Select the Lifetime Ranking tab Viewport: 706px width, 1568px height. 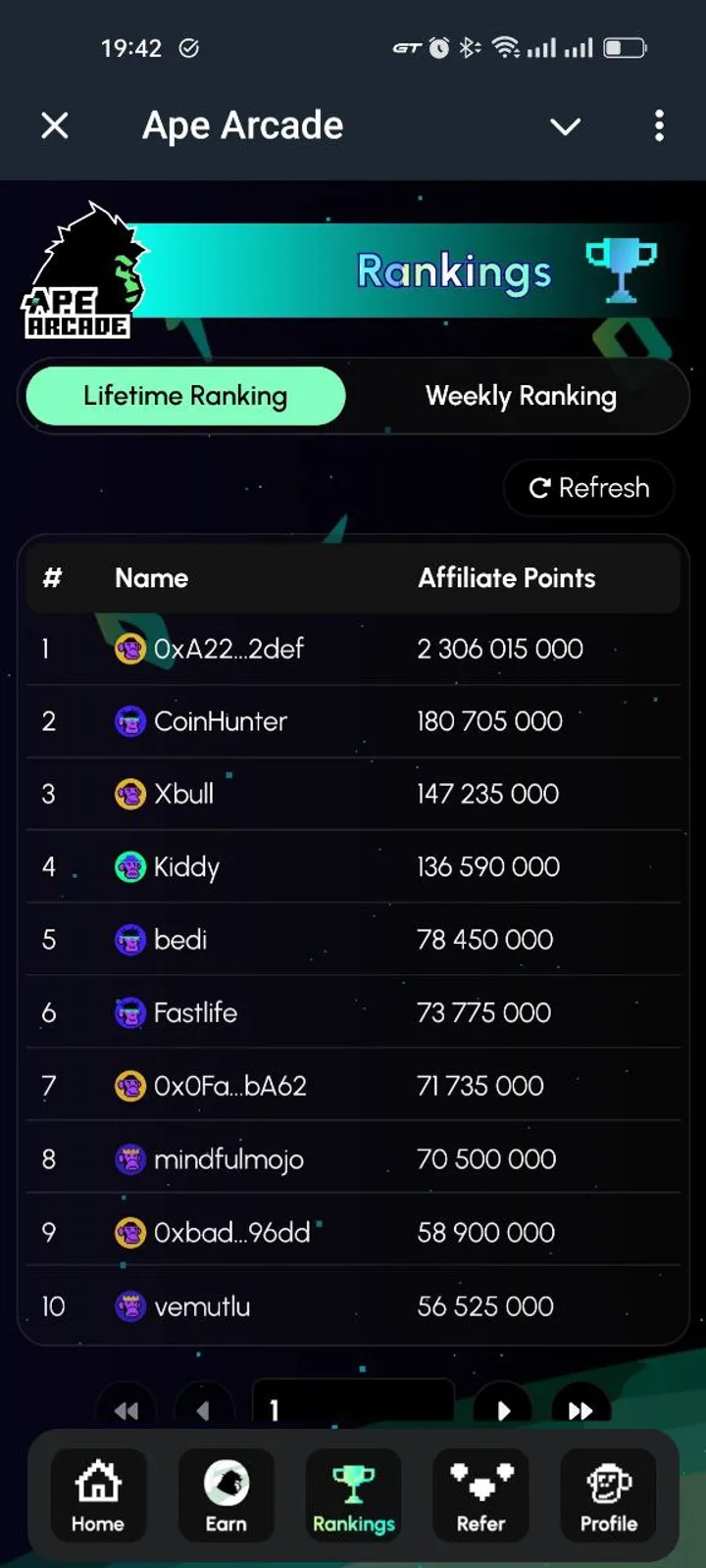coord(183,396)
